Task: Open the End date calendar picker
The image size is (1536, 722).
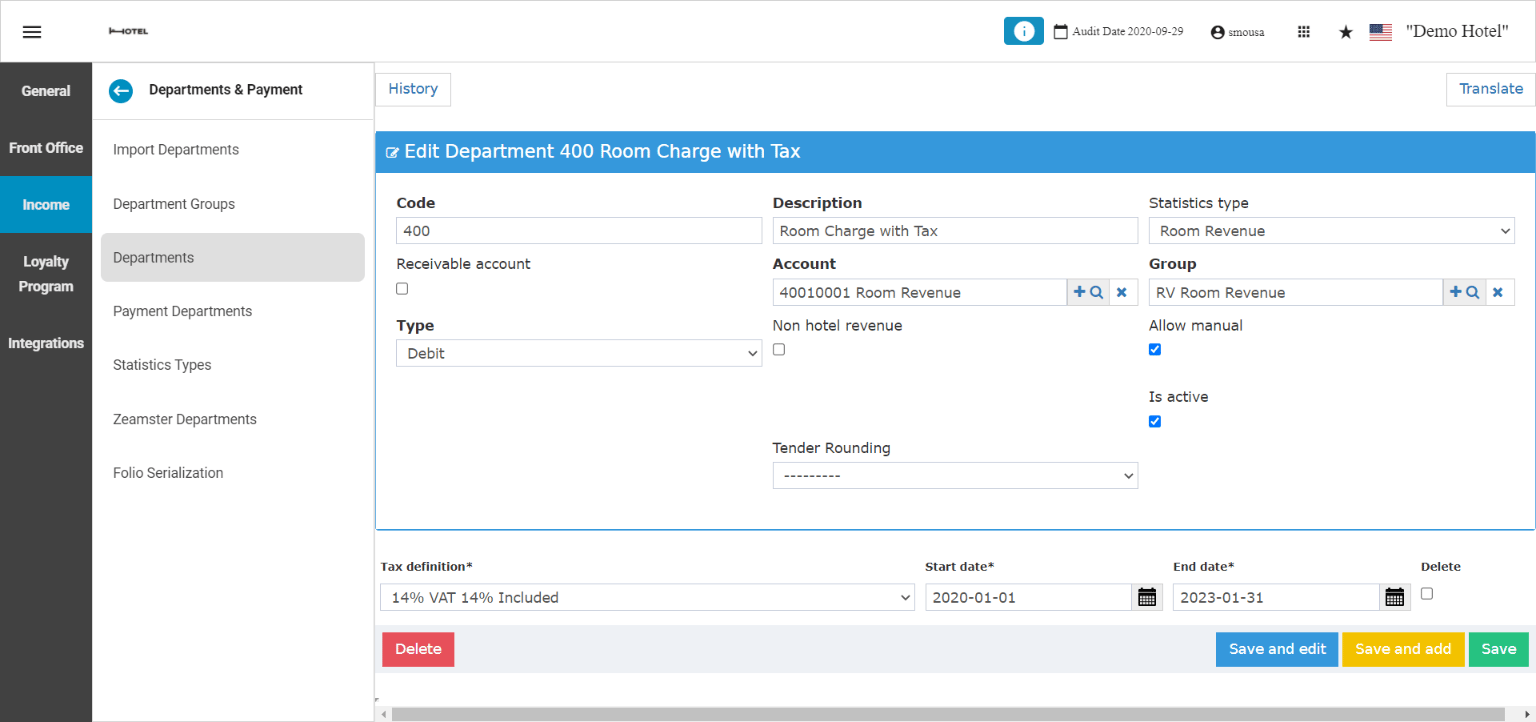Action: [1395, 597]
